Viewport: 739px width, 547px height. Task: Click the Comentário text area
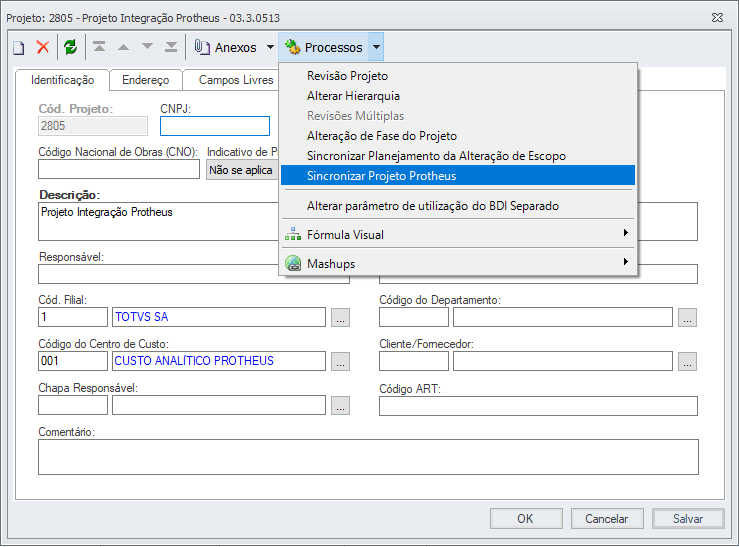[x=369, y=457]
